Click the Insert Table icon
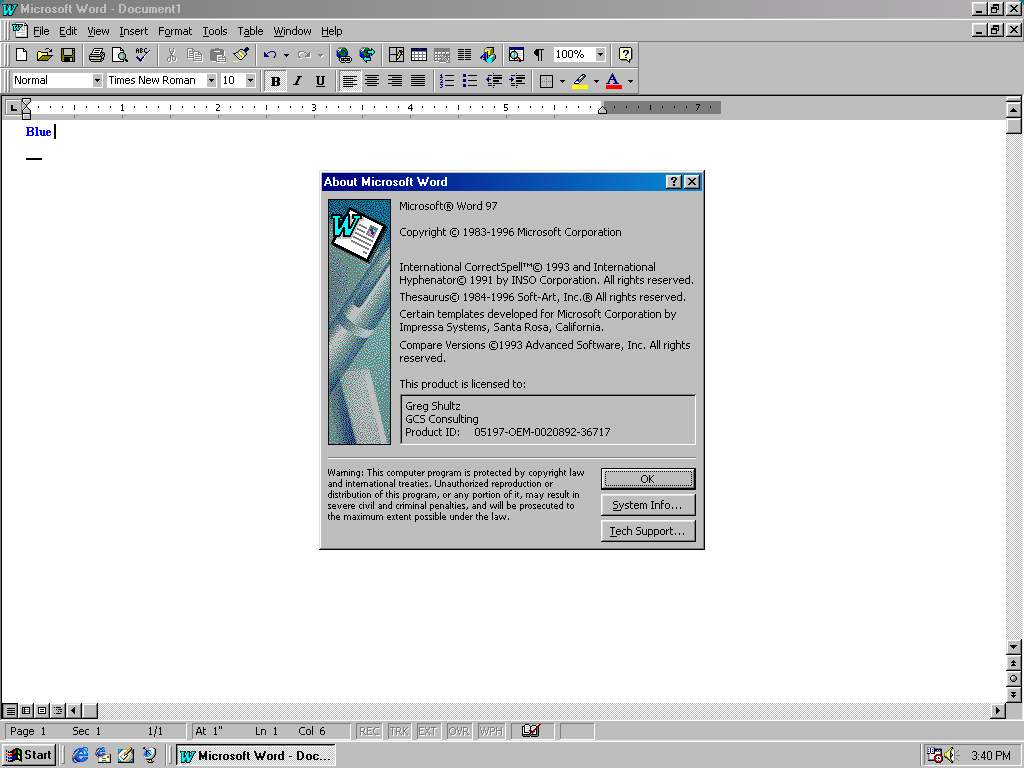The height and width of the screenshot is (768, 1024). (419, 55)
